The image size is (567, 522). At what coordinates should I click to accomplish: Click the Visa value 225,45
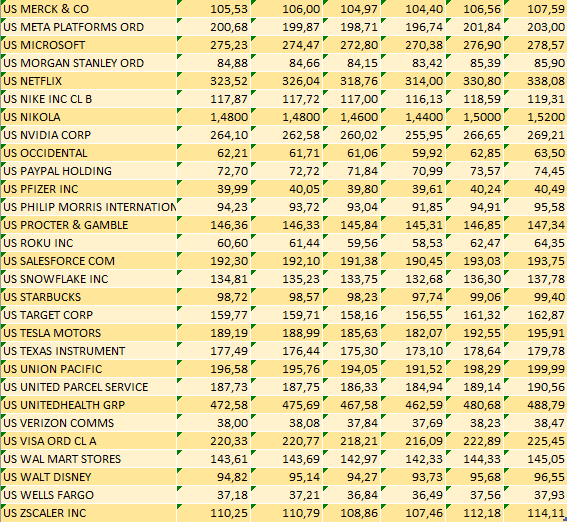point(536,441)
